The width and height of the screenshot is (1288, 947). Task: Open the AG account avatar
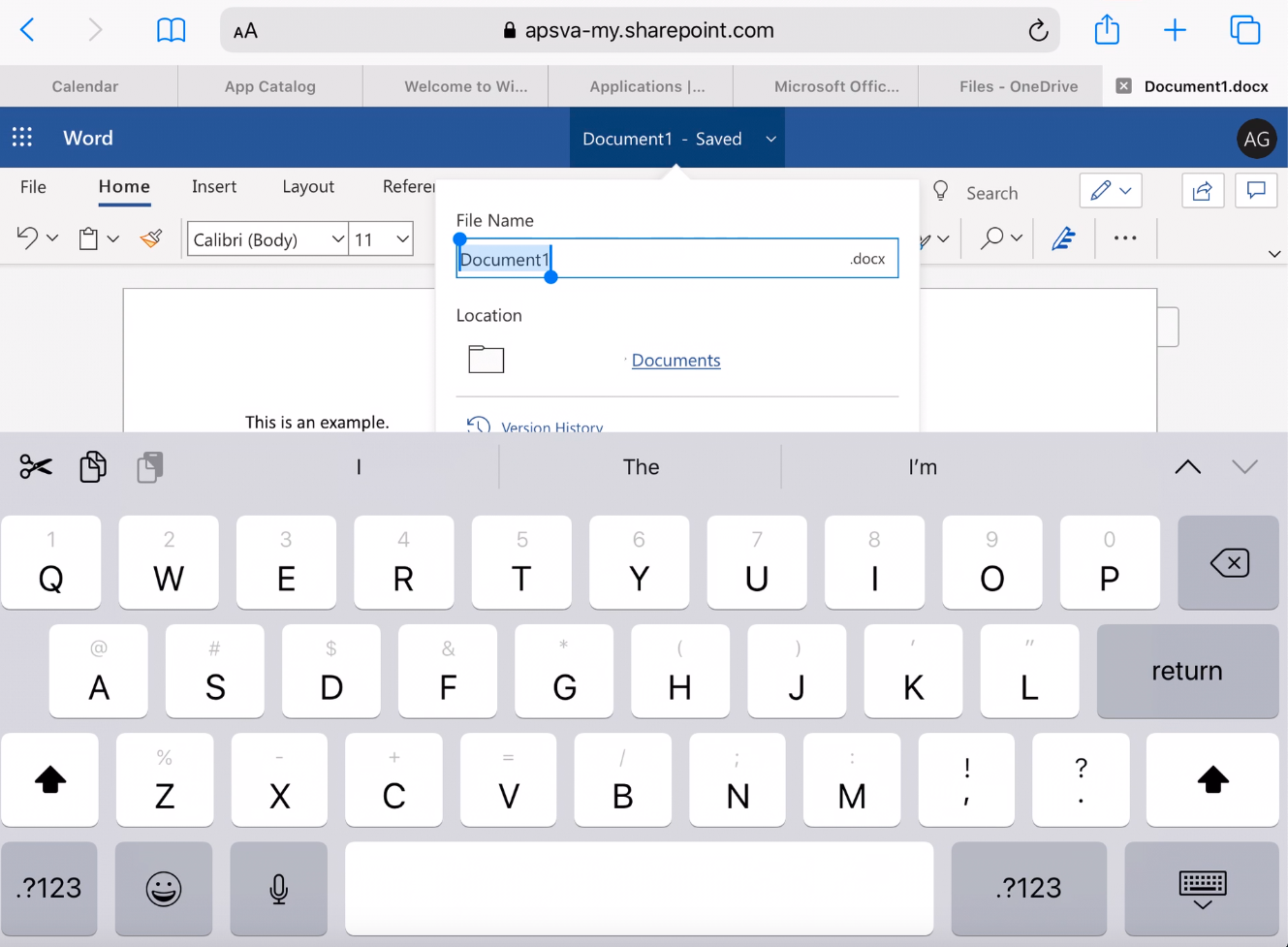[x=1256, y=139]
